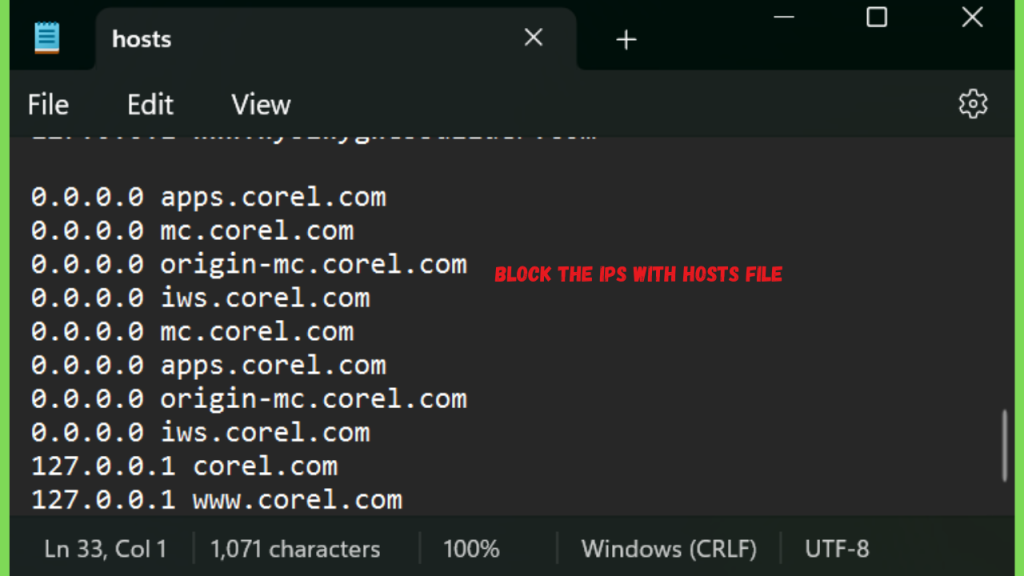Viewport: 1024px width, 576px height.
Task: Click the Ln 33, Col 1 status indicator
Action: [x=105, y=549]
